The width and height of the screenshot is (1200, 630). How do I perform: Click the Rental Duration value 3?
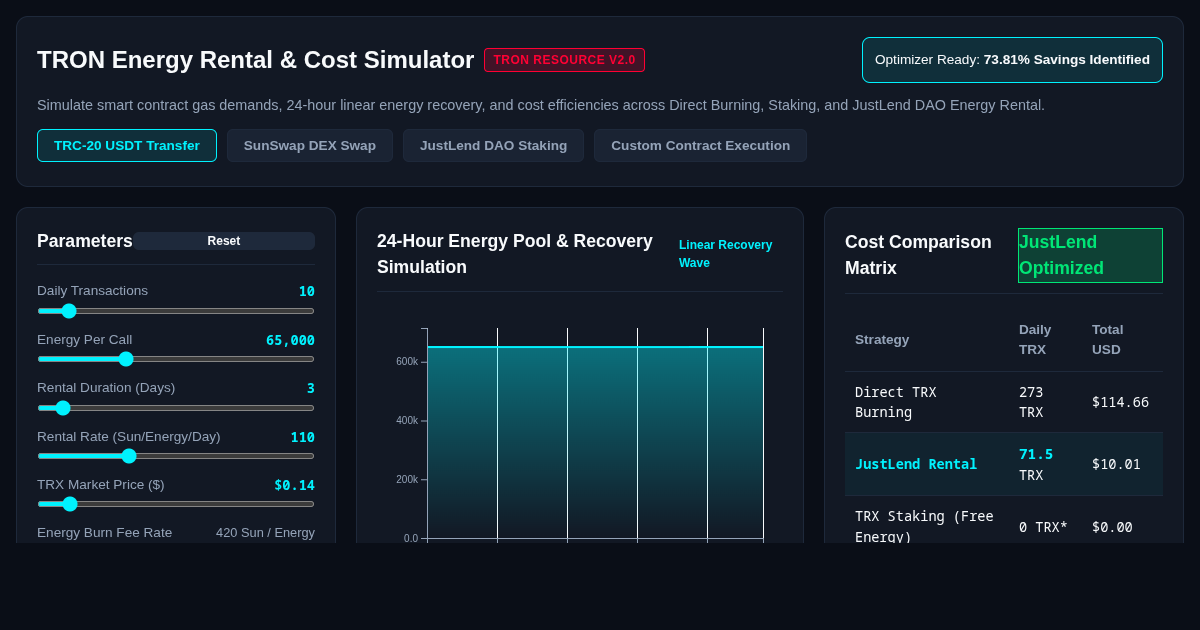[x=311, y=388]
